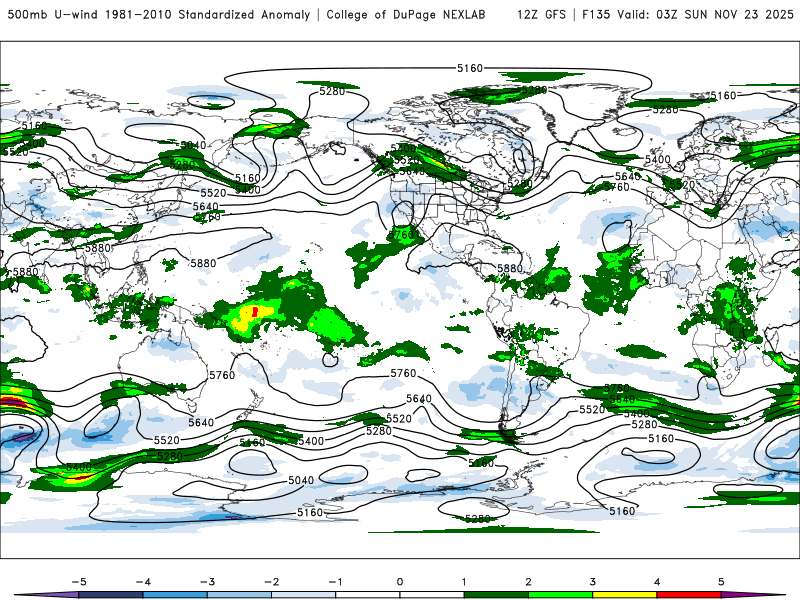The width and height of the screenshot is (800, 600).
Task: Click the 1 colorbar scale label
Action: [x=464, y=582]
